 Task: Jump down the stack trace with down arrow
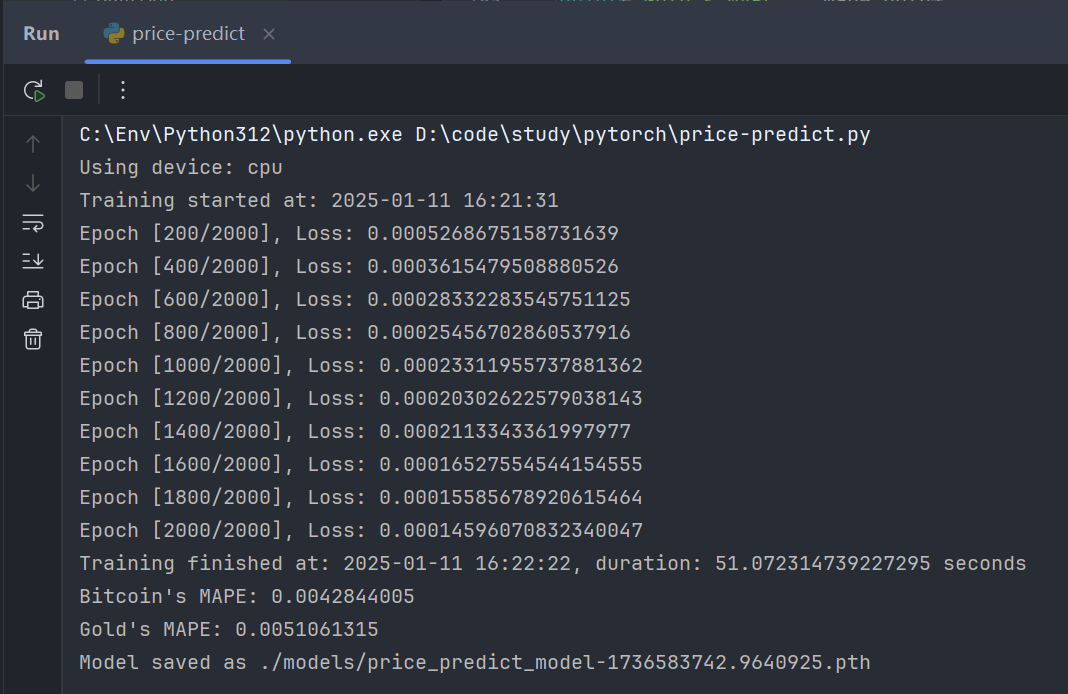[33, 183]
